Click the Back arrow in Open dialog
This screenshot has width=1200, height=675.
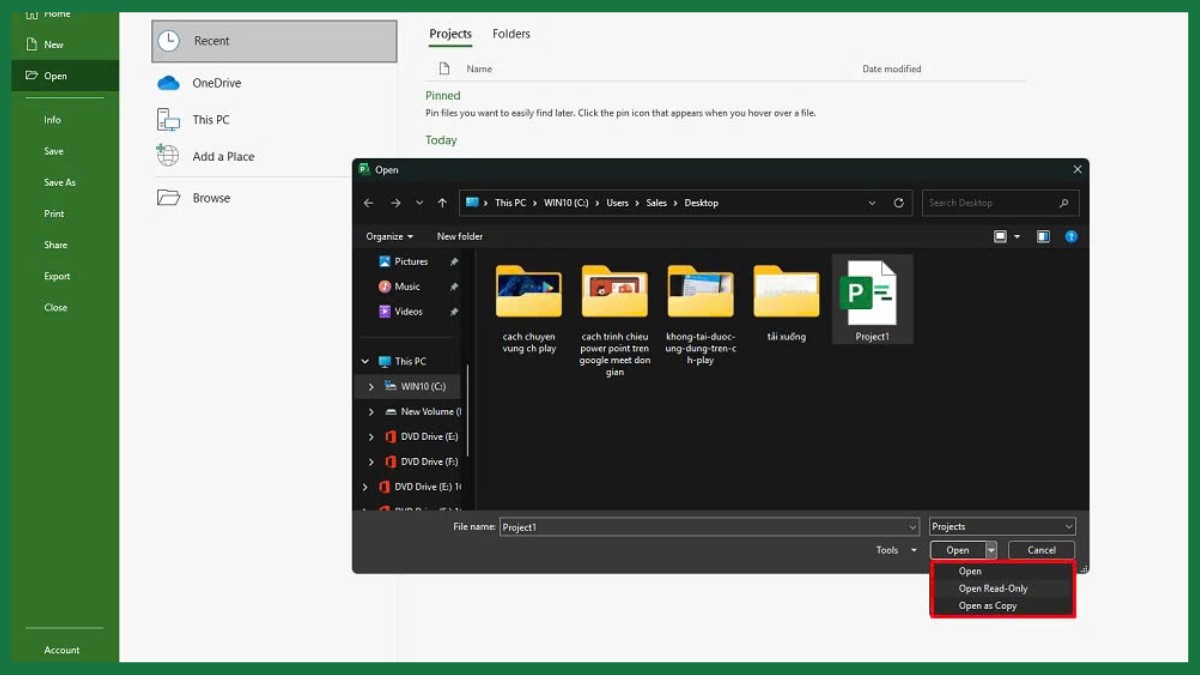[368, 203]
